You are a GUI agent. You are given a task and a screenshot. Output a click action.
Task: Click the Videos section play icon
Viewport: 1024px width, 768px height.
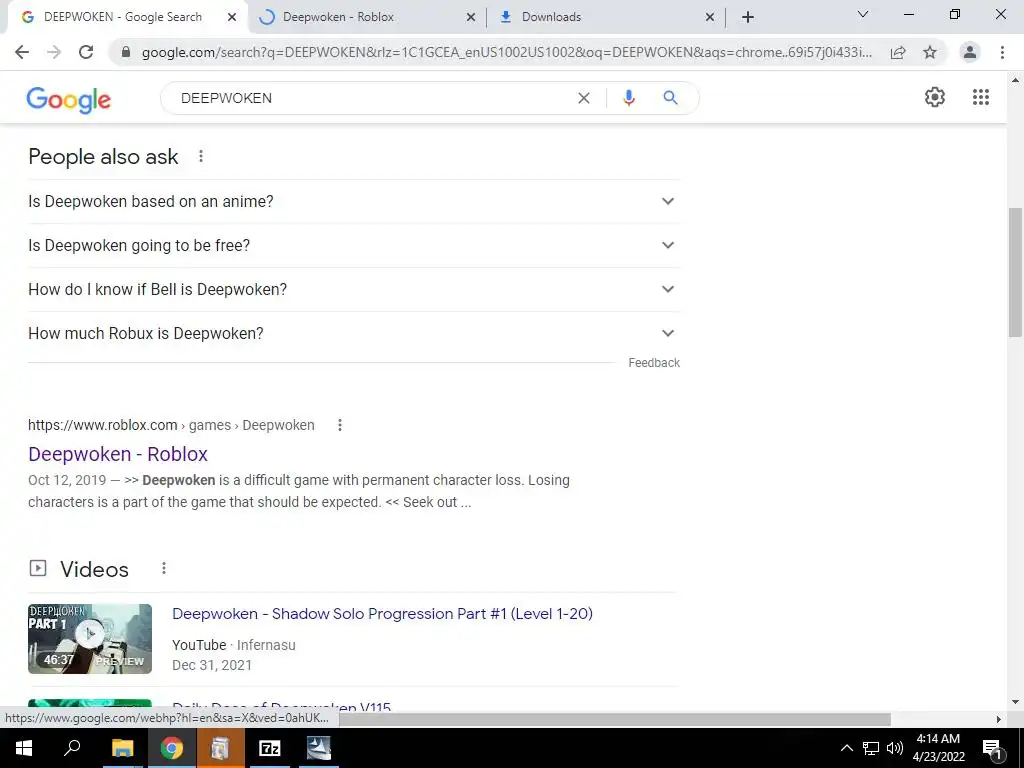pos(38,568)
